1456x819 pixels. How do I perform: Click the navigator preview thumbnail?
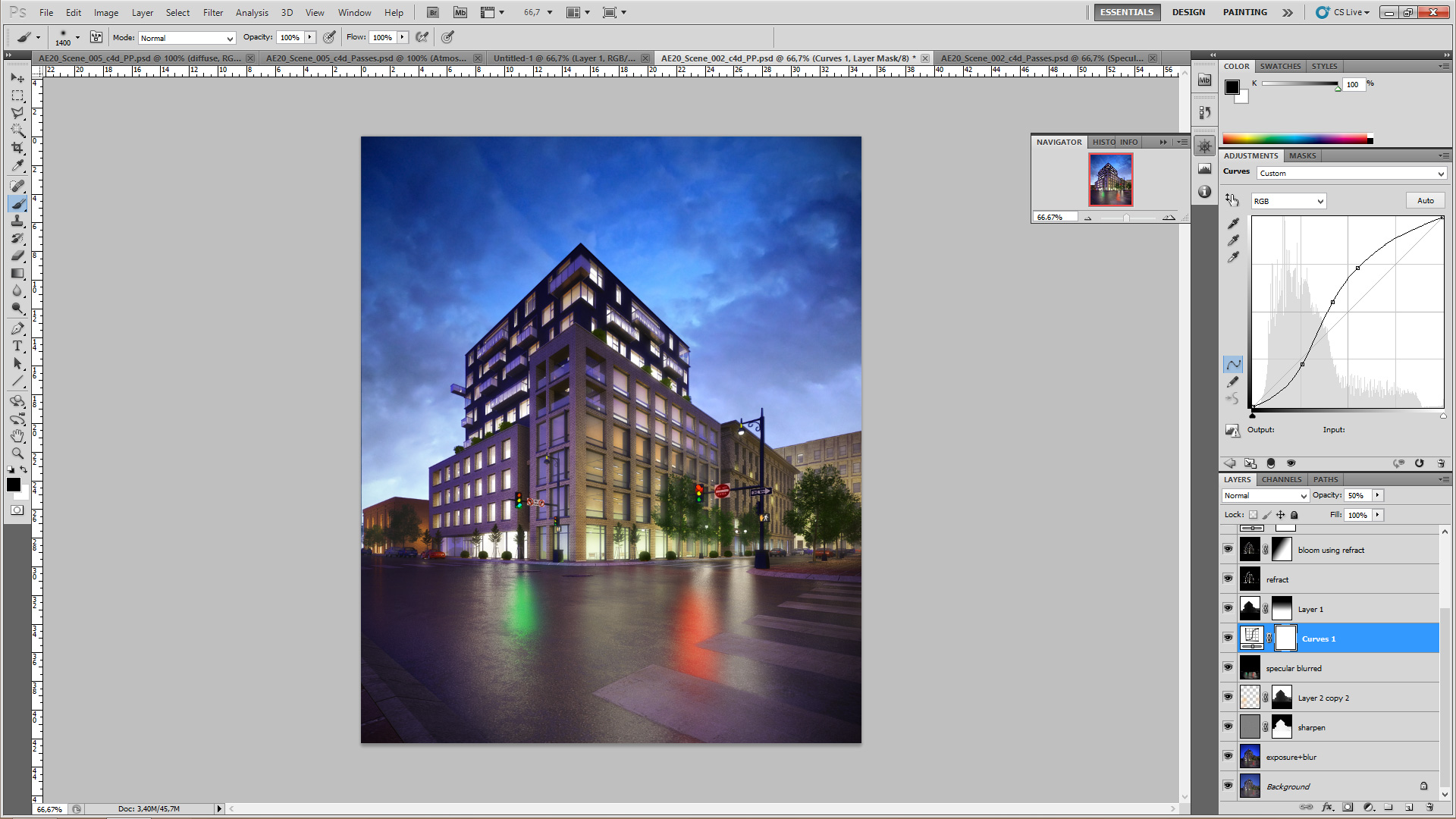[x=1110, y=180]
